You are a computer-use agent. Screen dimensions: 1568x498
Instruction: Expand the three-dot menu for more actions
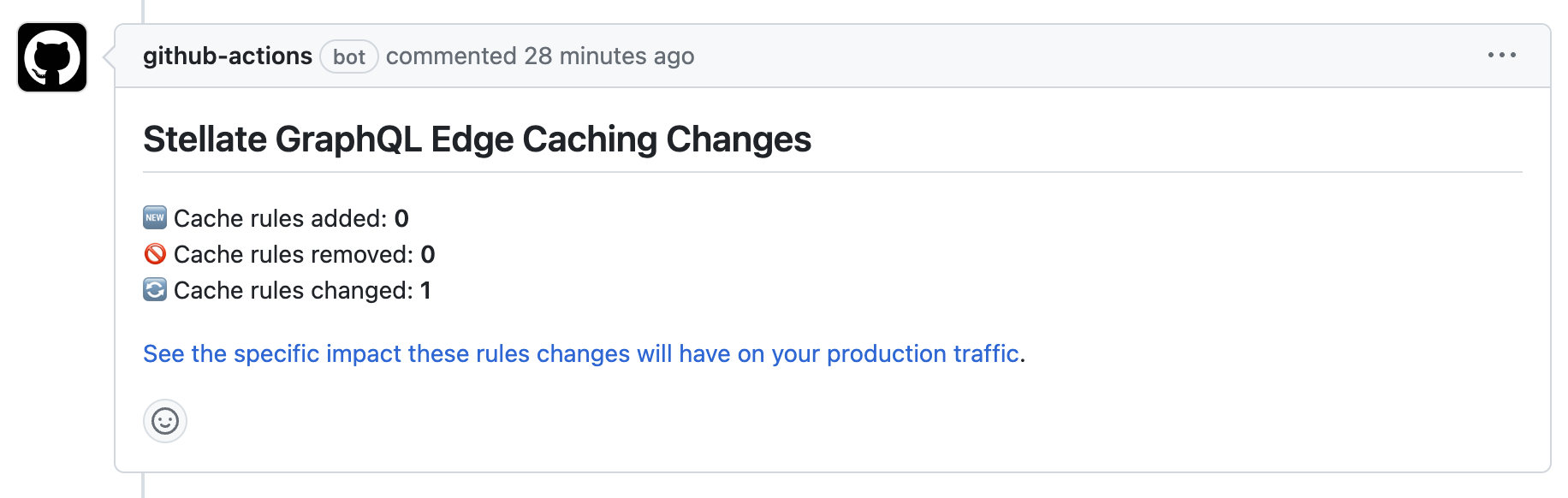pyautogui.click(x=1504, y=55)
